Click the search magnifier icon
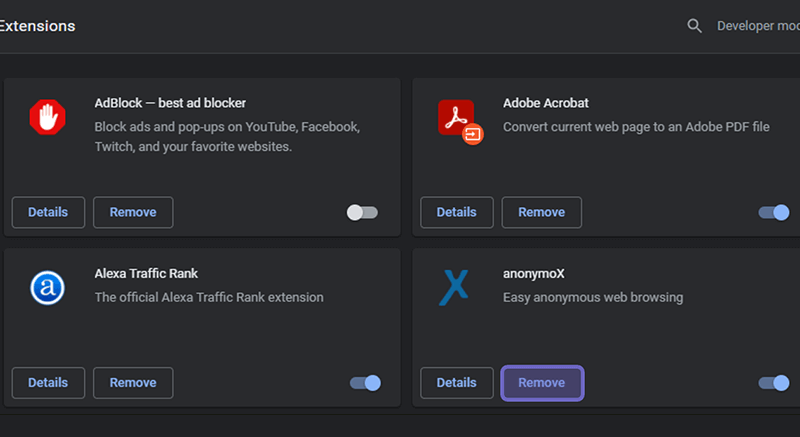 [694, 25]
